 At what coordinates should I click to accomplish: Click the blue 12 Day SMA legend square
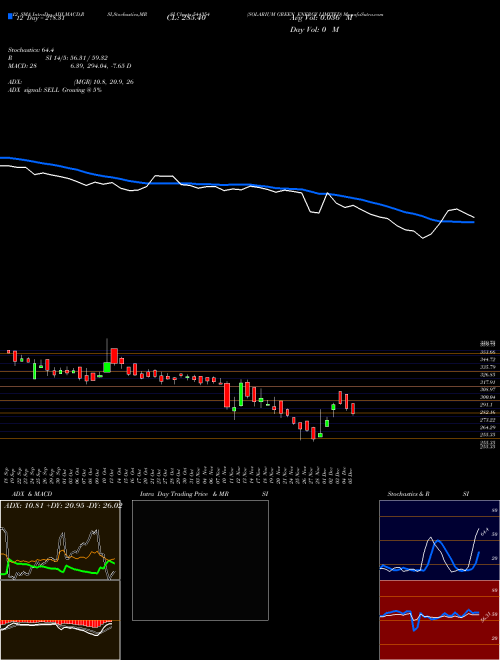click(x=10, y=16)
